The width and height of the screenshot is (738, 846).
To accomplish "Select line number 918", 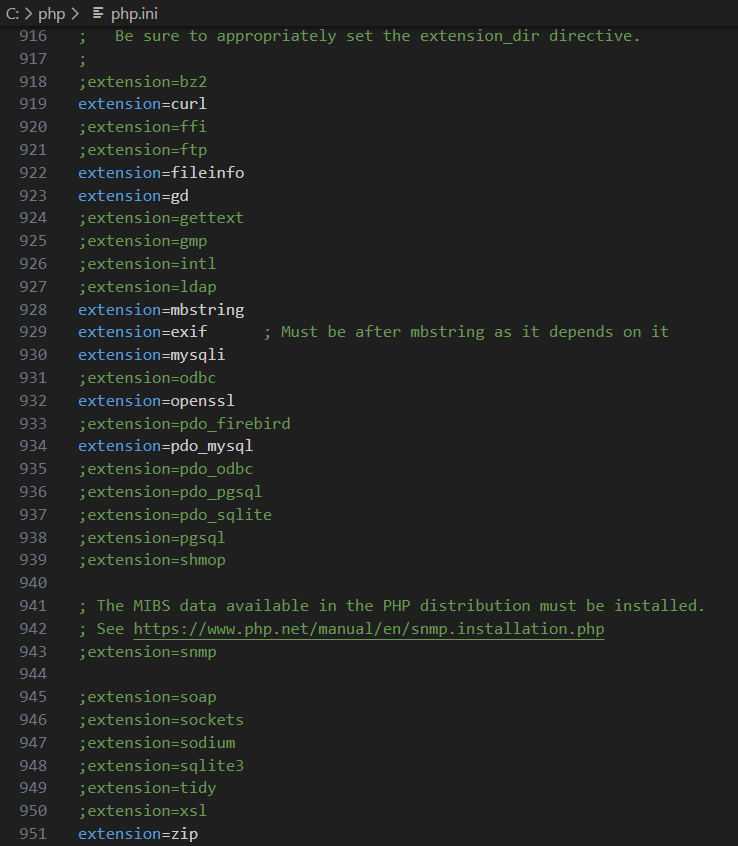I will (33, 81).
